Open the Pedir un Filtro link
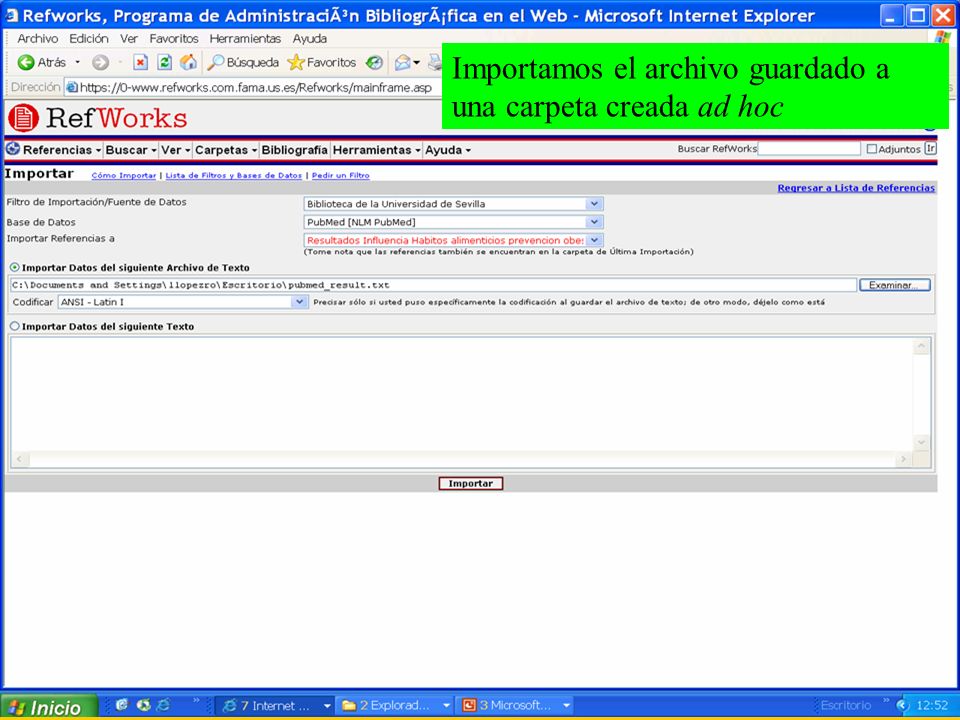The width and height of the screenshot is (960, 720). pyautogui.click(x=340, y=176)
